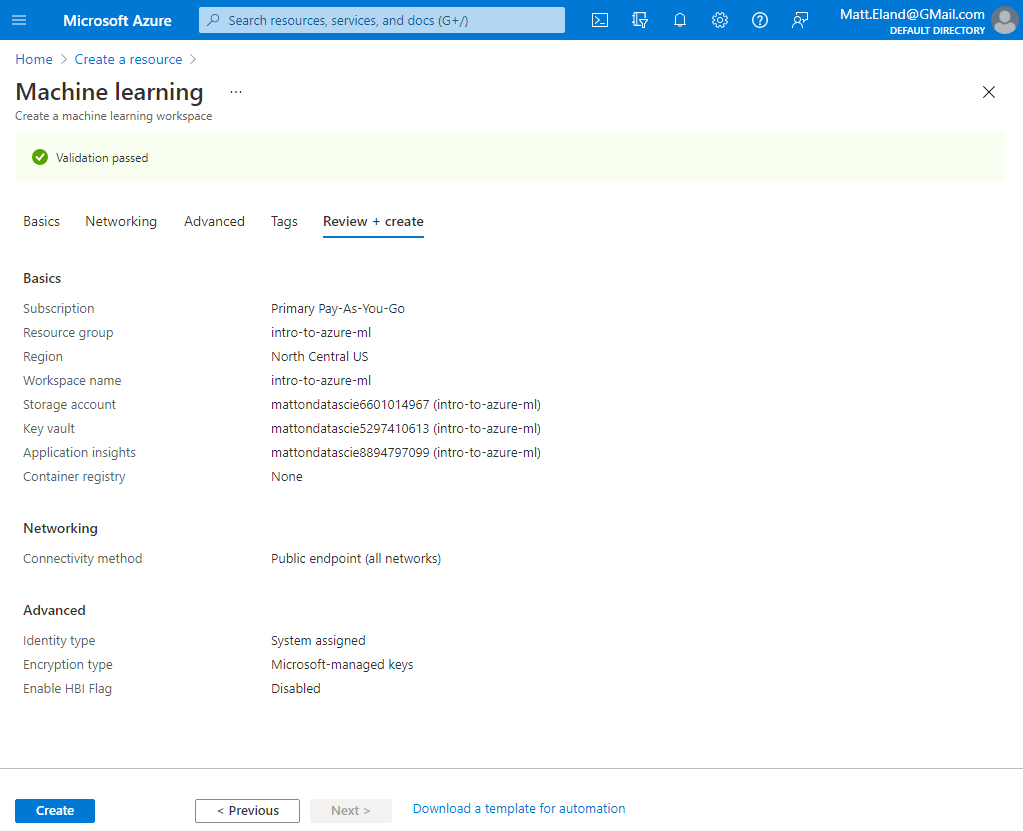Click the Create button
Viewport: 1023px width, 831px height.
click(x=55, y=811)
